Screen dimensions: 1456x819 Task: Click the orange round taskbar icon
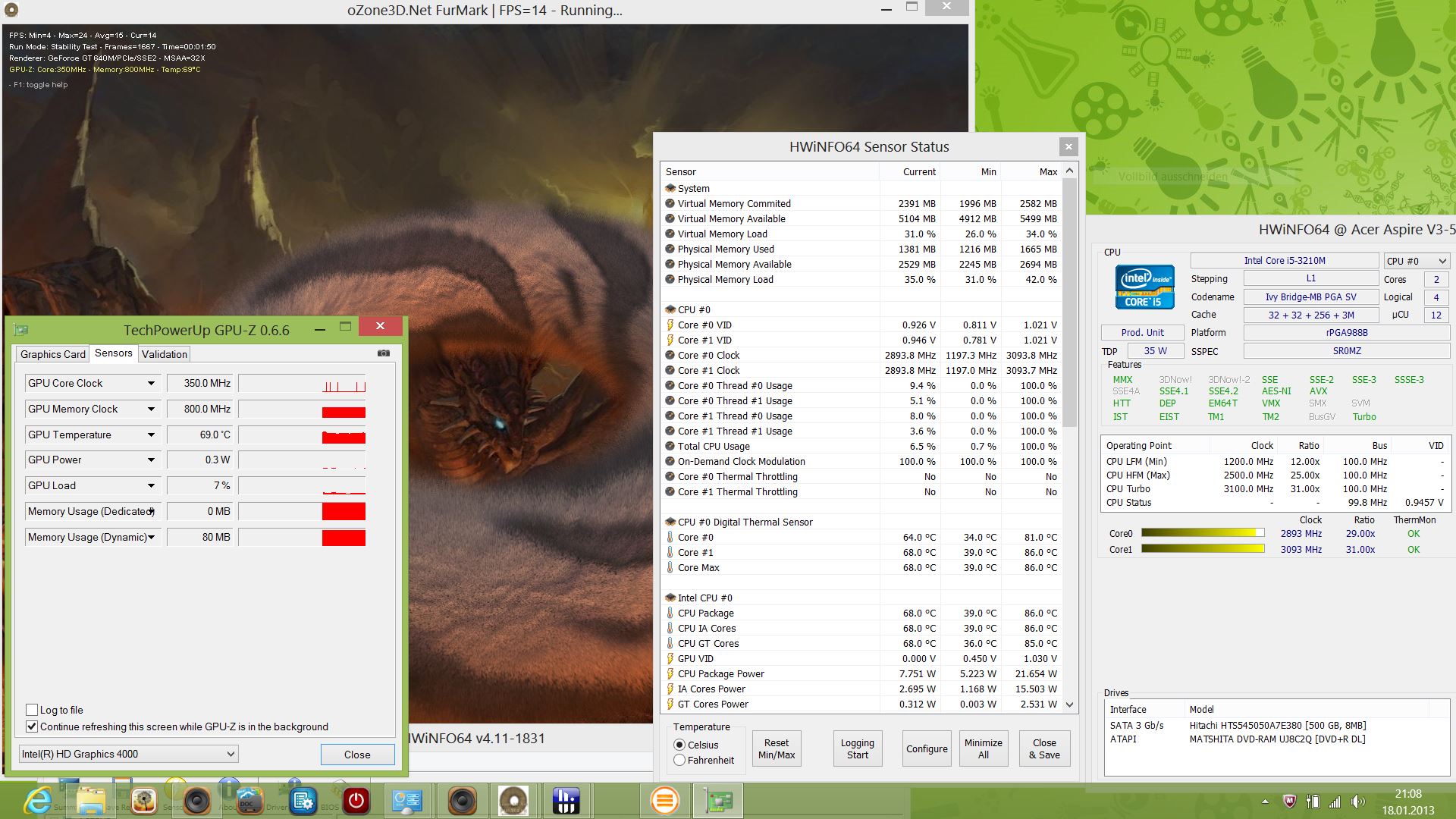click(x=665, y=801)
